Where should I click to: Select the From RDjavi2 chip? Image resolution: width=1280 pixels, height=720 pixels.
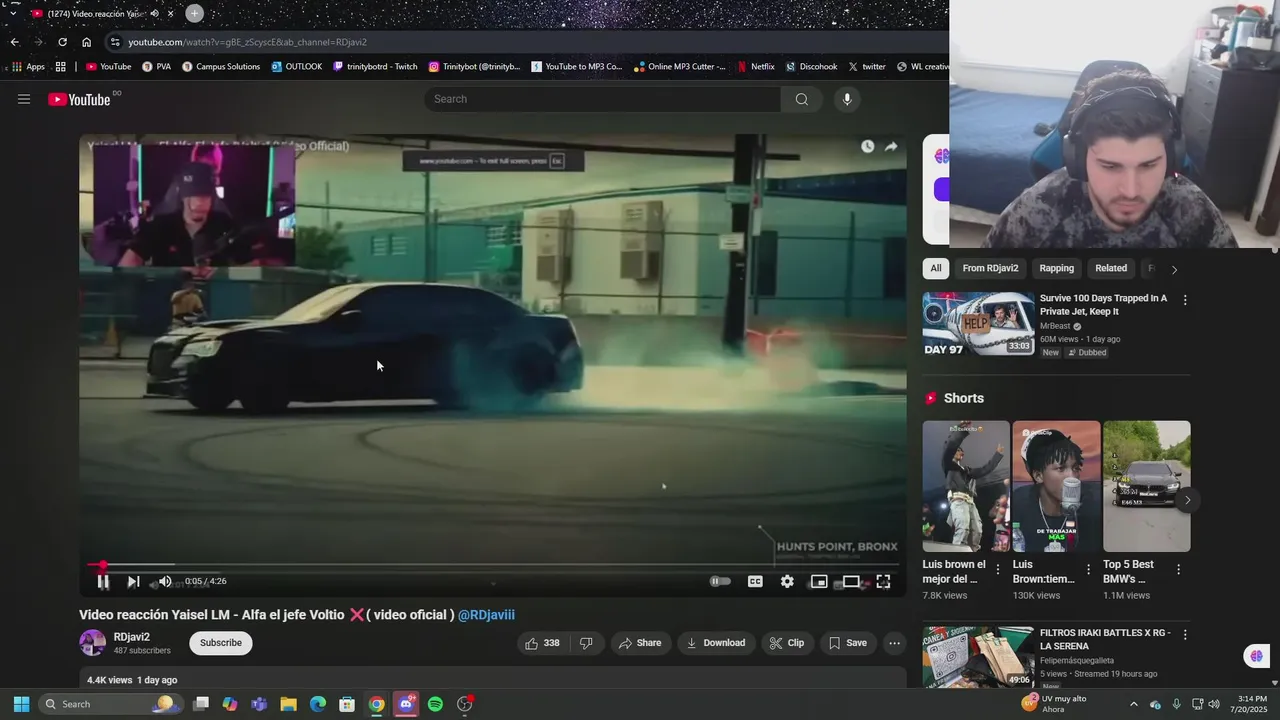(x=990, y=268)
